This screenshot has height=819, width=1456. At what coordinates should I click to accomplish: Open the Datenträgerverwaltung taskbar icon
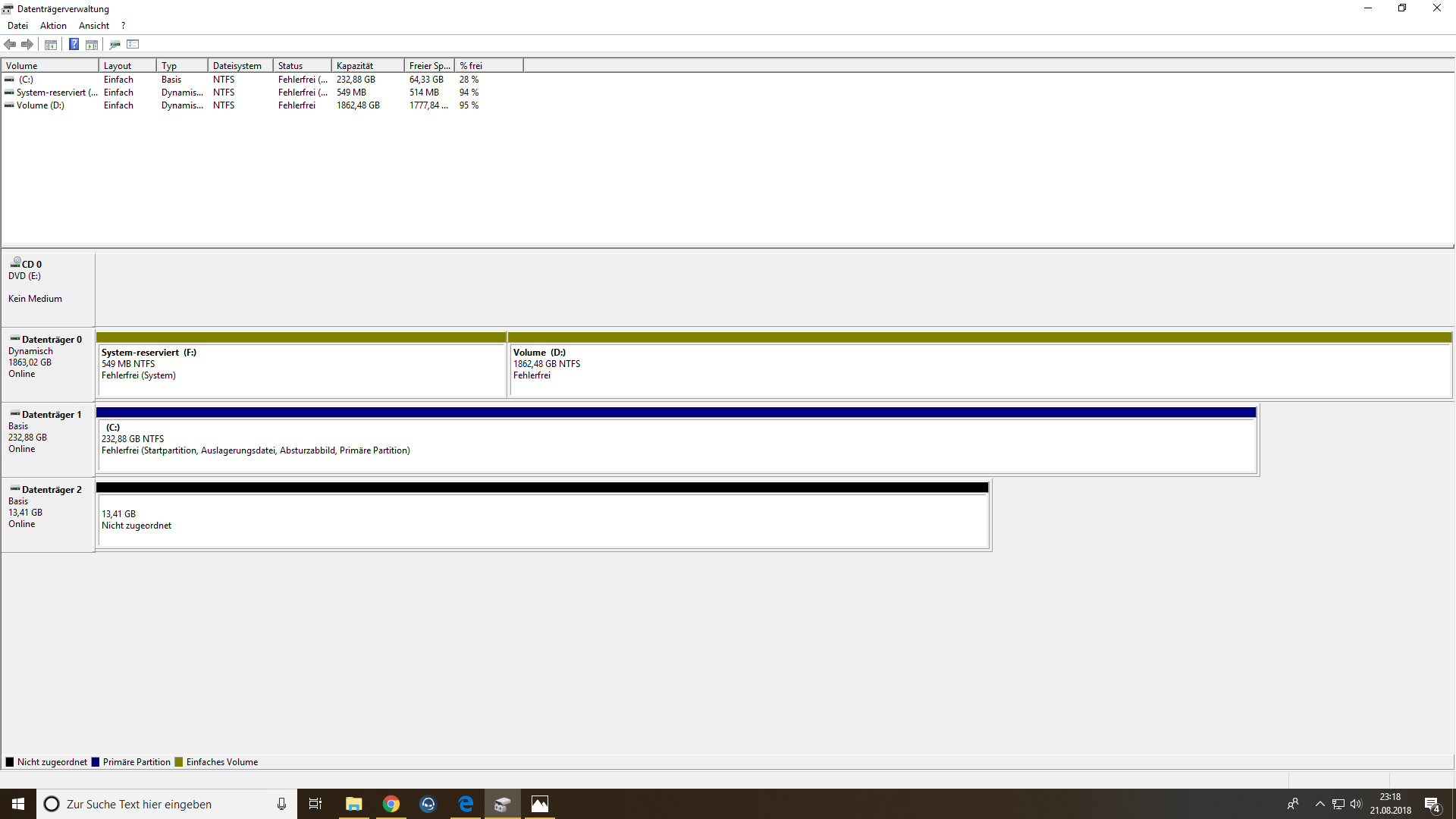503,803
